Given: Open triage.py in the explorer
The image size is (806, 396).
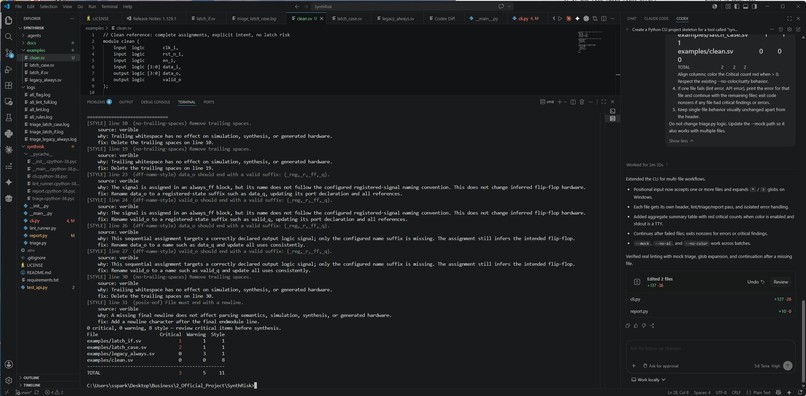Looking at the screenshot, I should tap(47, 243).
